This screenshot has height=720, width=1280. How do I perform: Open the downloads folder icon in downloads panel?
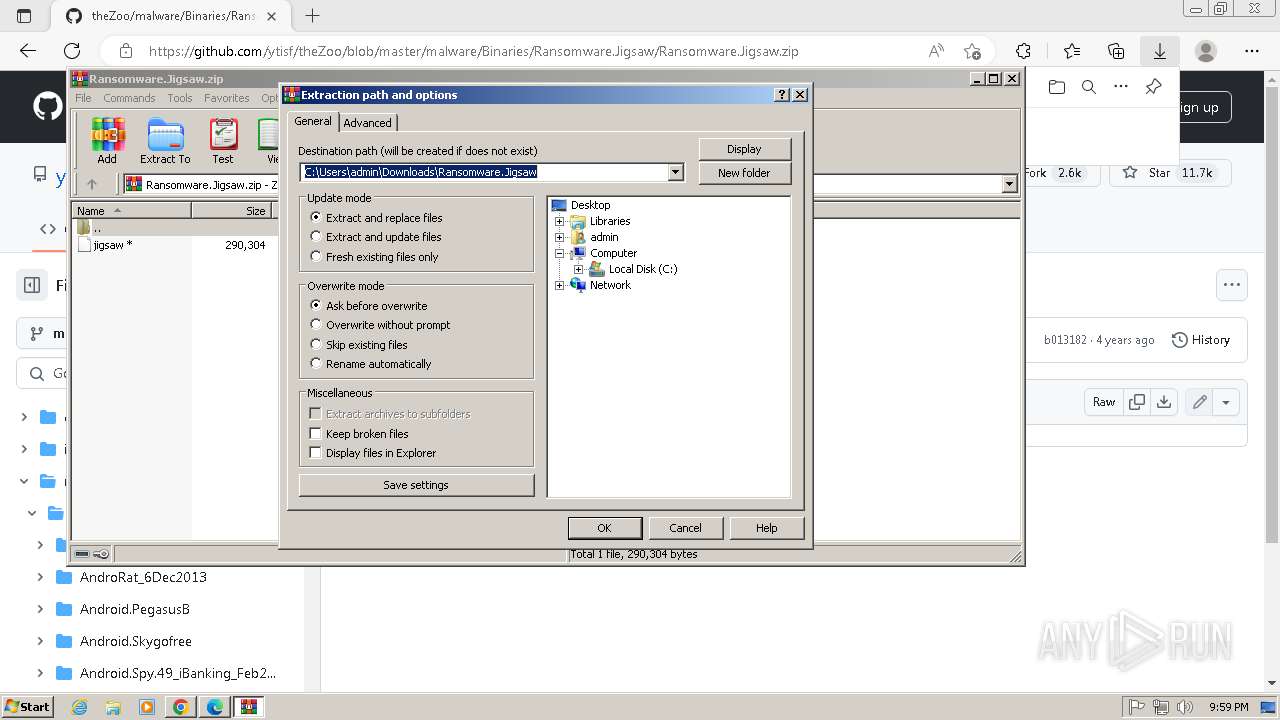(1057, 87)
